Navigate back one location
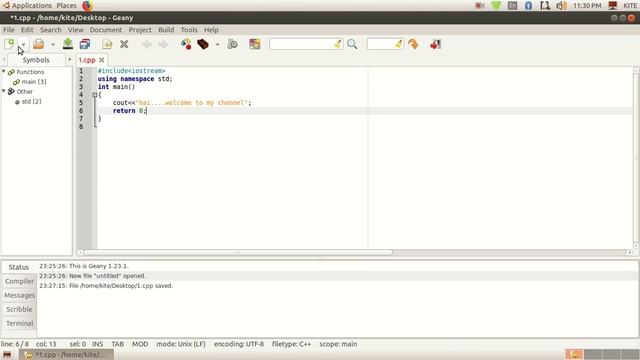The height and width of the screenshot is (360, 640). [147, 44]
